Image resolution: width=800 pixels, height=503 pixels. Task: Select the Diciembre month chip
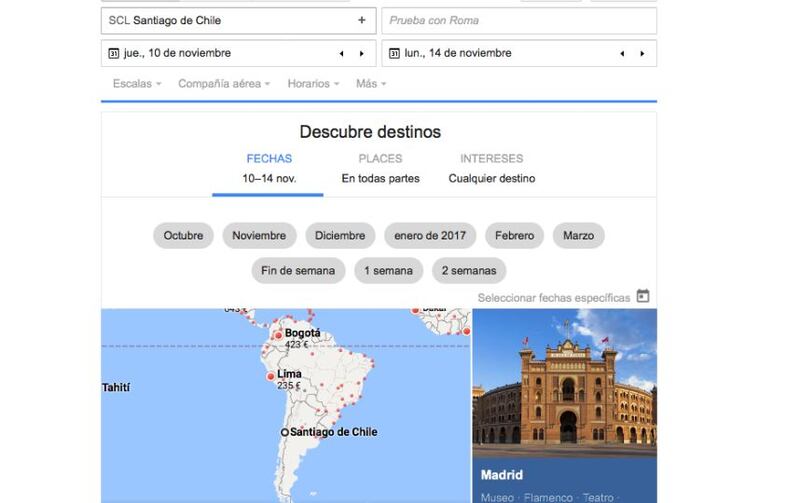340,236
